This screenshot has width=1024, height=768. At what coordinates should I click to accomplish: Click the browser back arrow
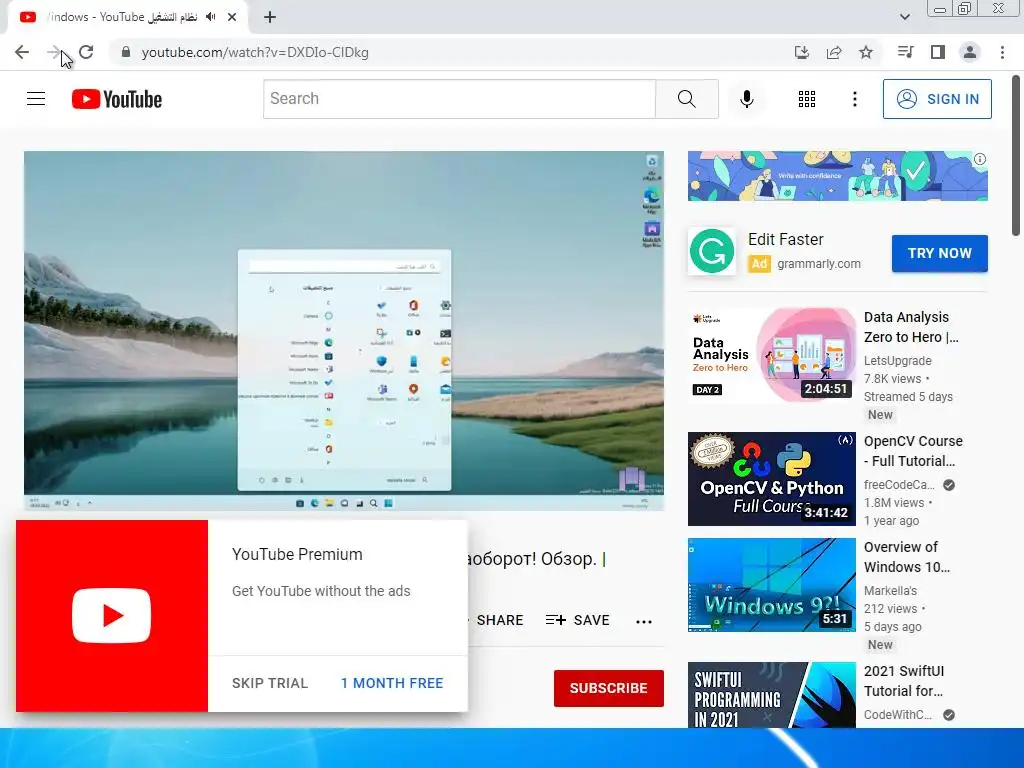tap(22, 52)
